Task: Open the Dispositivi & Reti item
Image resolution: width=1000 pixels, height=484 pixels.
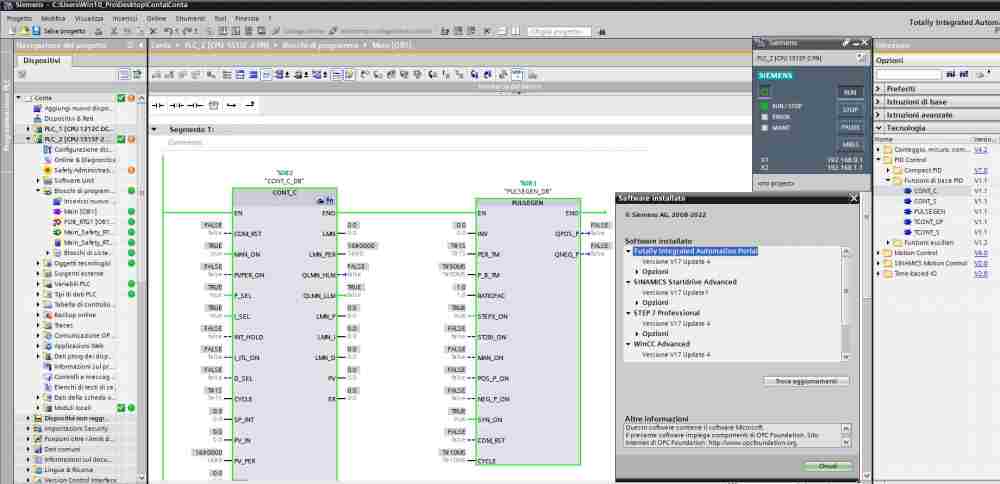Action: coord(67,118)
